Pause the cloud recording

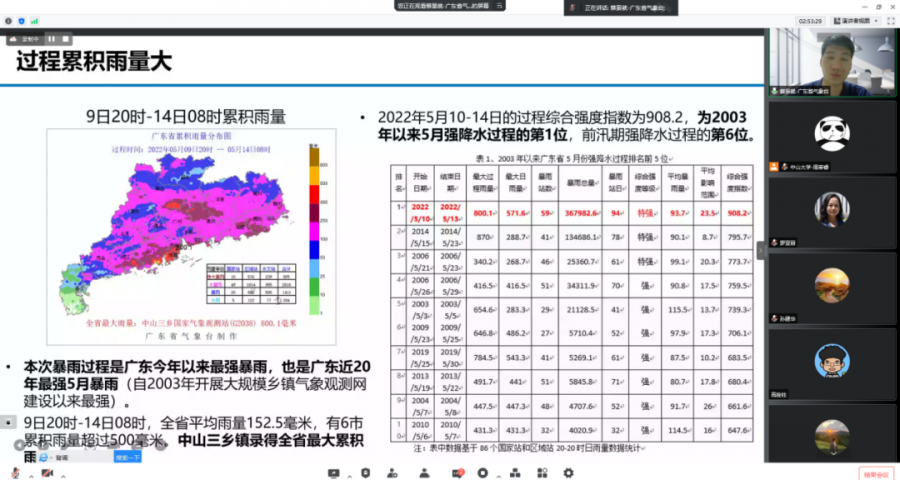click(50, 39)
